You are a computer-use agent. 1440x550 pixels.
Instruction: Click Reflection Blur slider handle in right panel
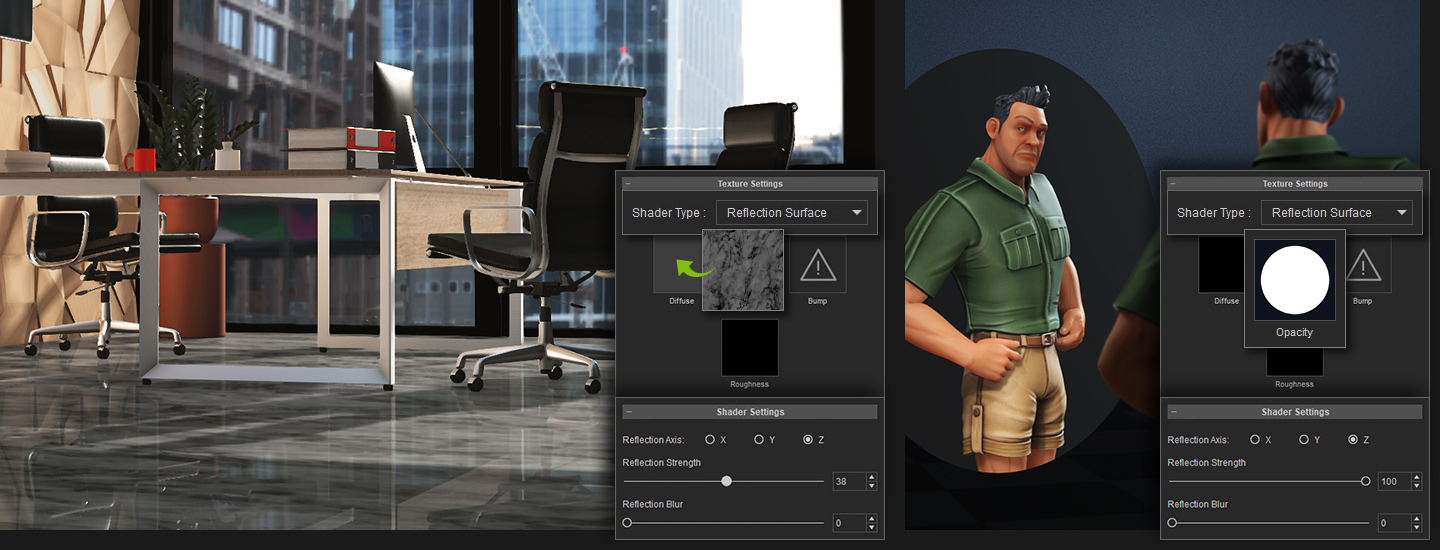pos(1172,523)
